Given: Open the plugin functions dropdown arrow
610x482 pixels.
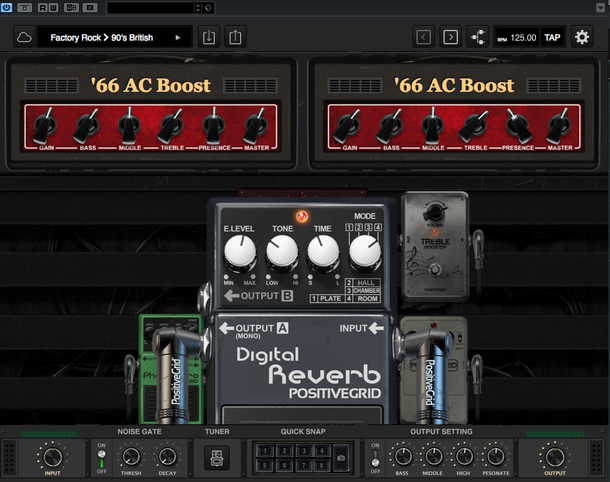Looking at the screenshot, I should 600,7.
